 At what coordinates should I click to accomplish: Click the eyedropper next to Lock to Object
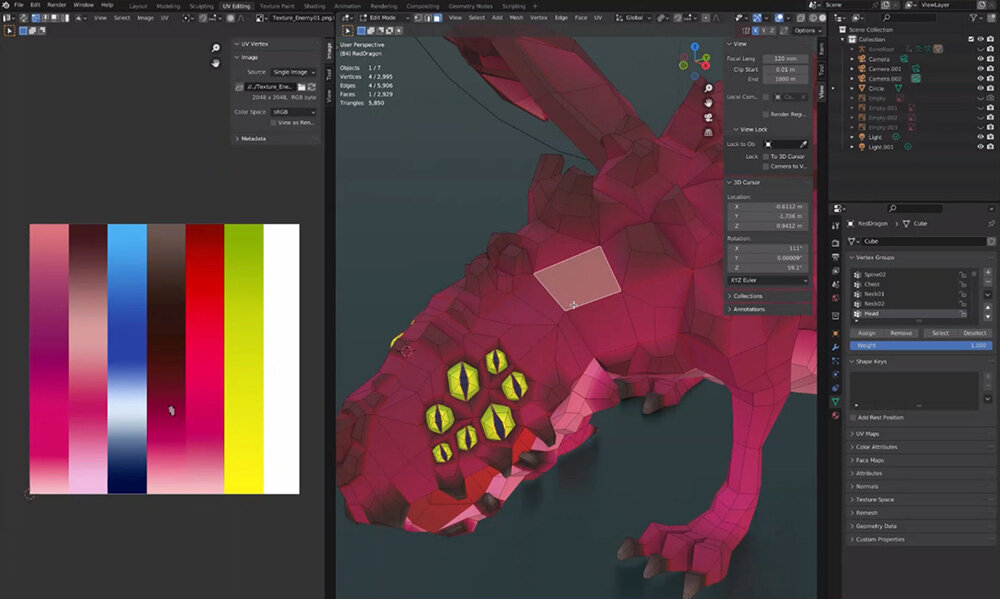(x=803, y=144)
